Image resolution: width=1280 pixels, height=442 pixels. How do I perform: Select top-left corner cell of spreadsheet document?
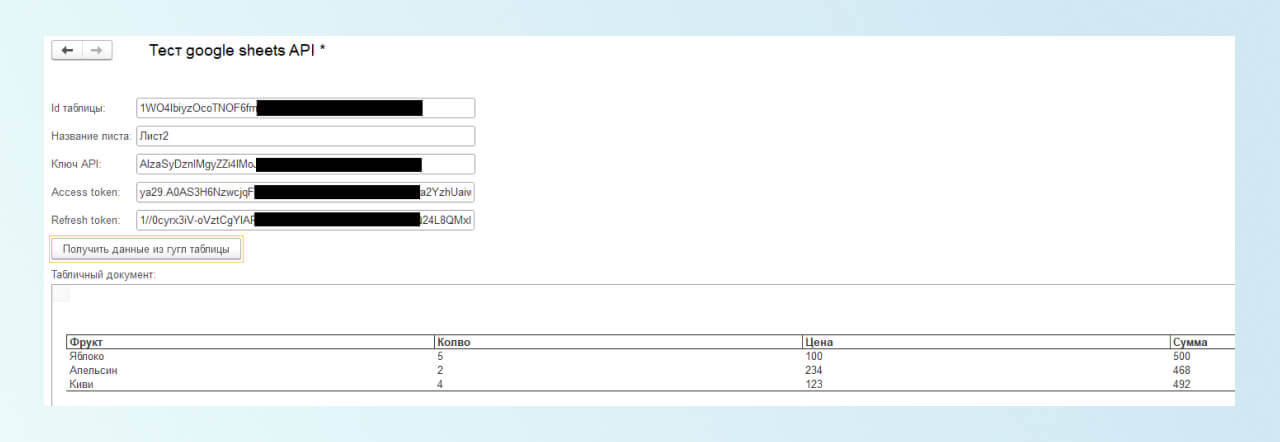pyautogui.click(x=61, y=294)
